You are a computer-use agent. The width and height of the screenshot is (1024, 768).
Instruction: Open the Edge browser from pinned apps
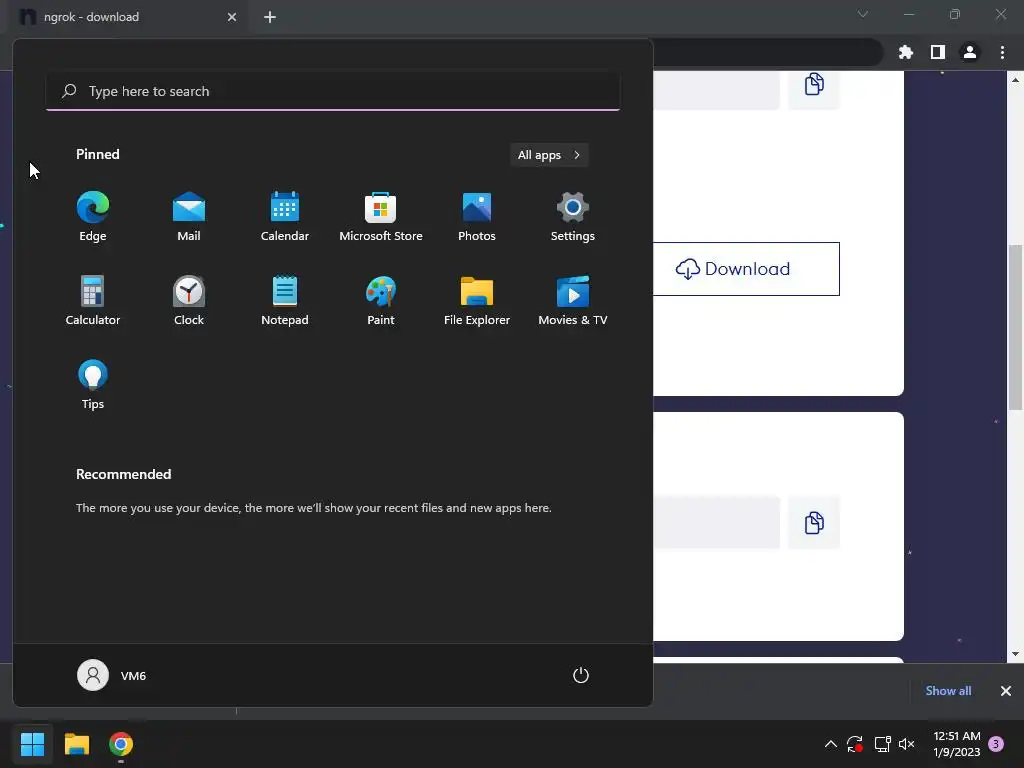(93, 217)
